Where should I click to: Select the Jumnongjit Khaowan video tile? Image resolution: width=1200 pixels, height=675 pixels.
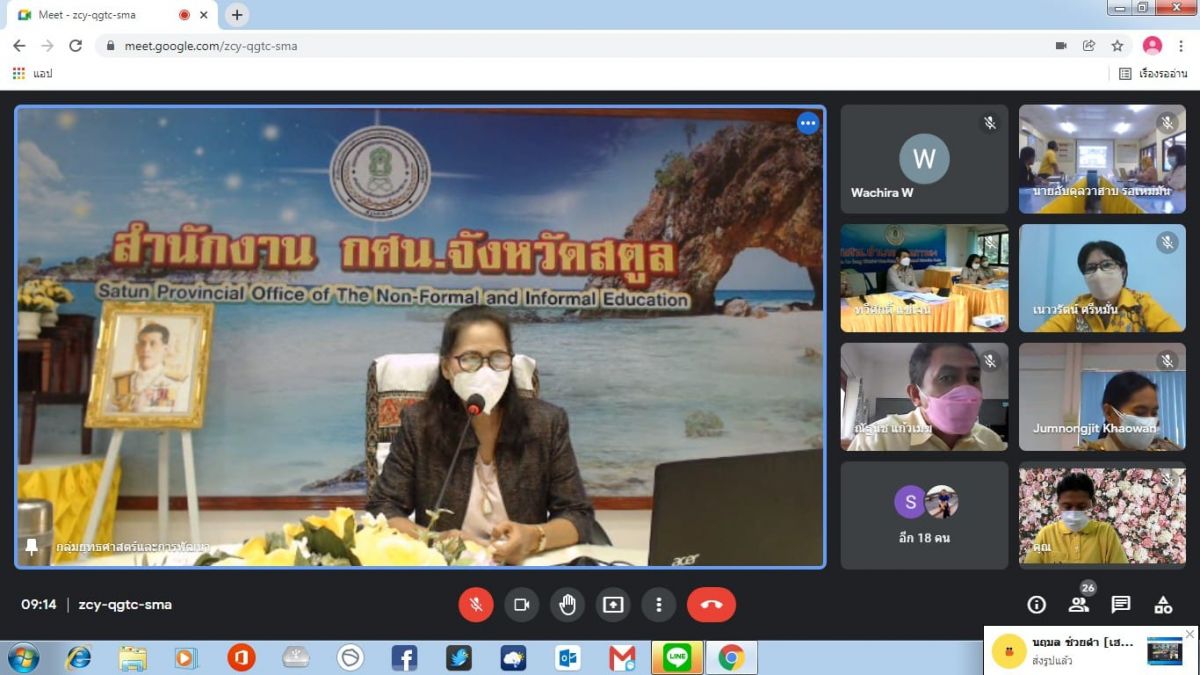click(x=1102, y=397)
